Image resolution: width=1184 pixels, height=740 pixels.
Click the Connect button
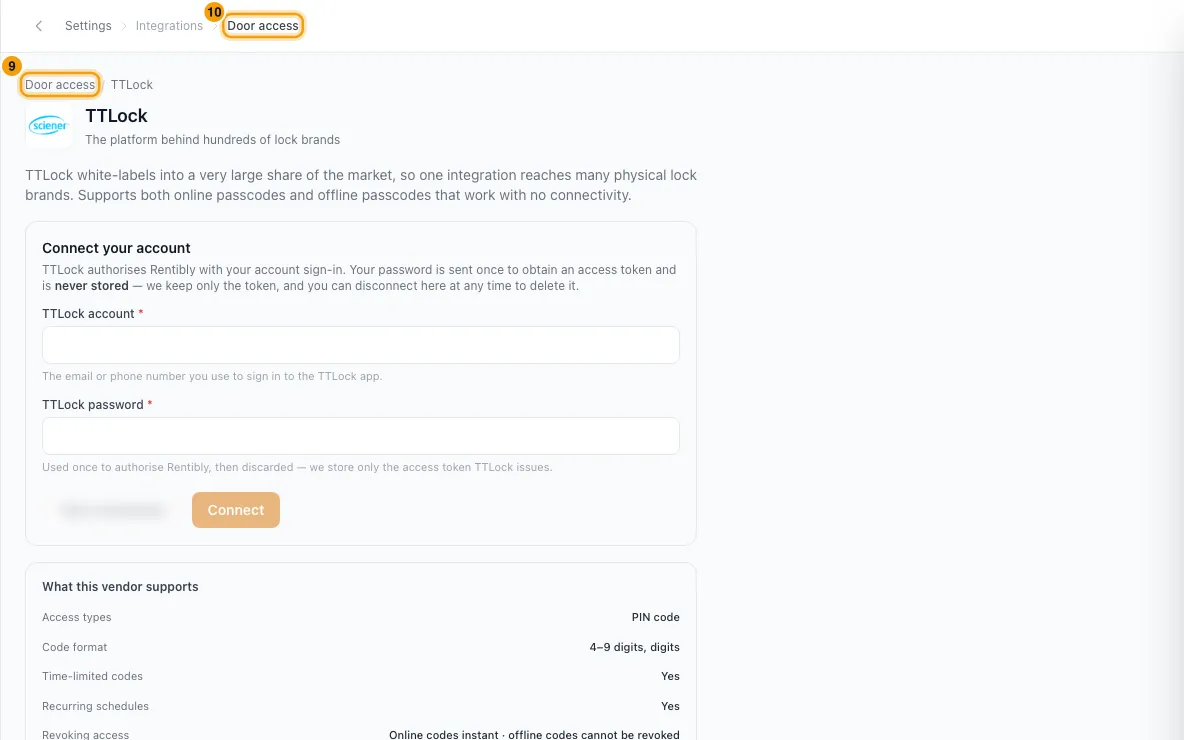pyautogui.click(x=236, y=510)
